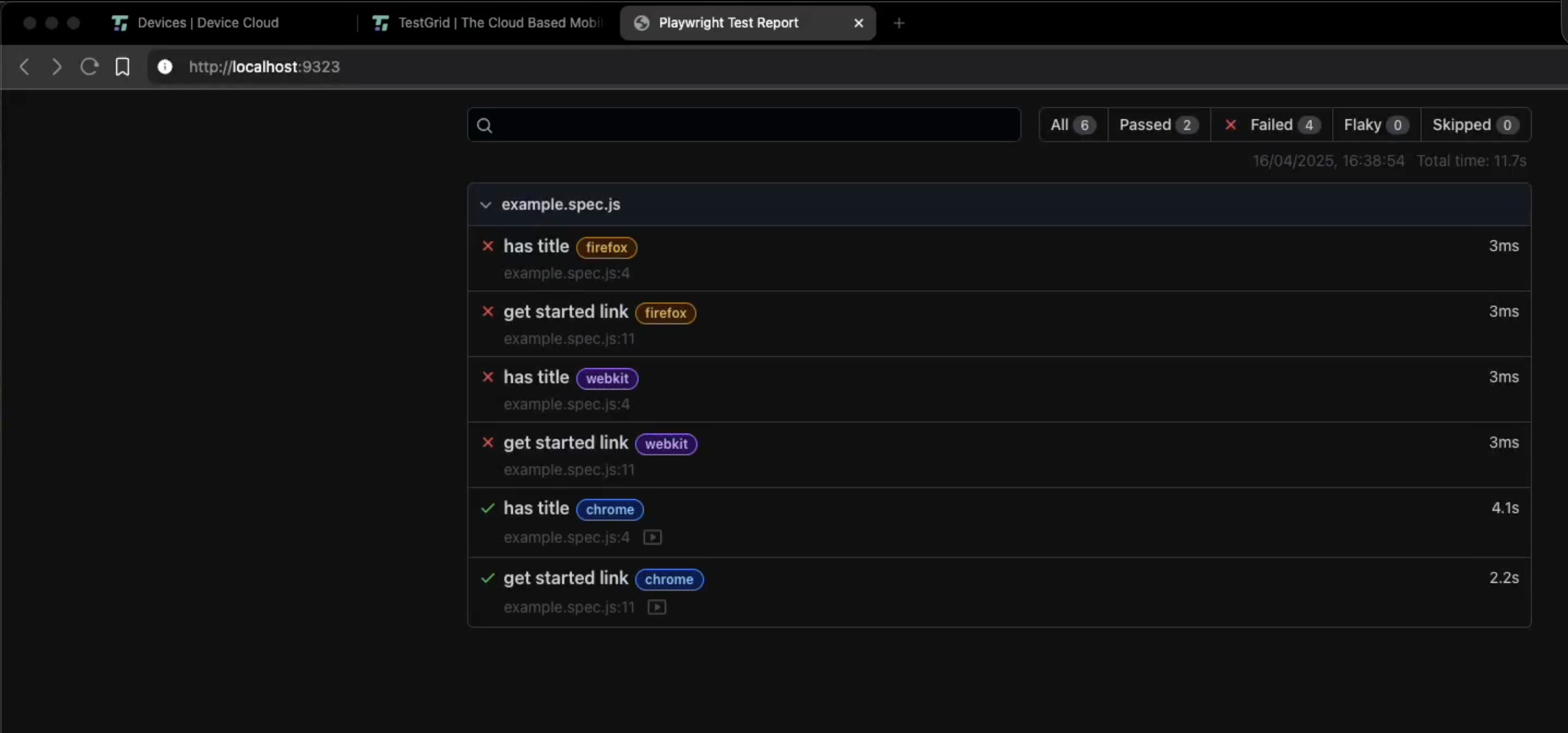
Task: Open failed 'has title' firefox test
Action: pos(536,246)
